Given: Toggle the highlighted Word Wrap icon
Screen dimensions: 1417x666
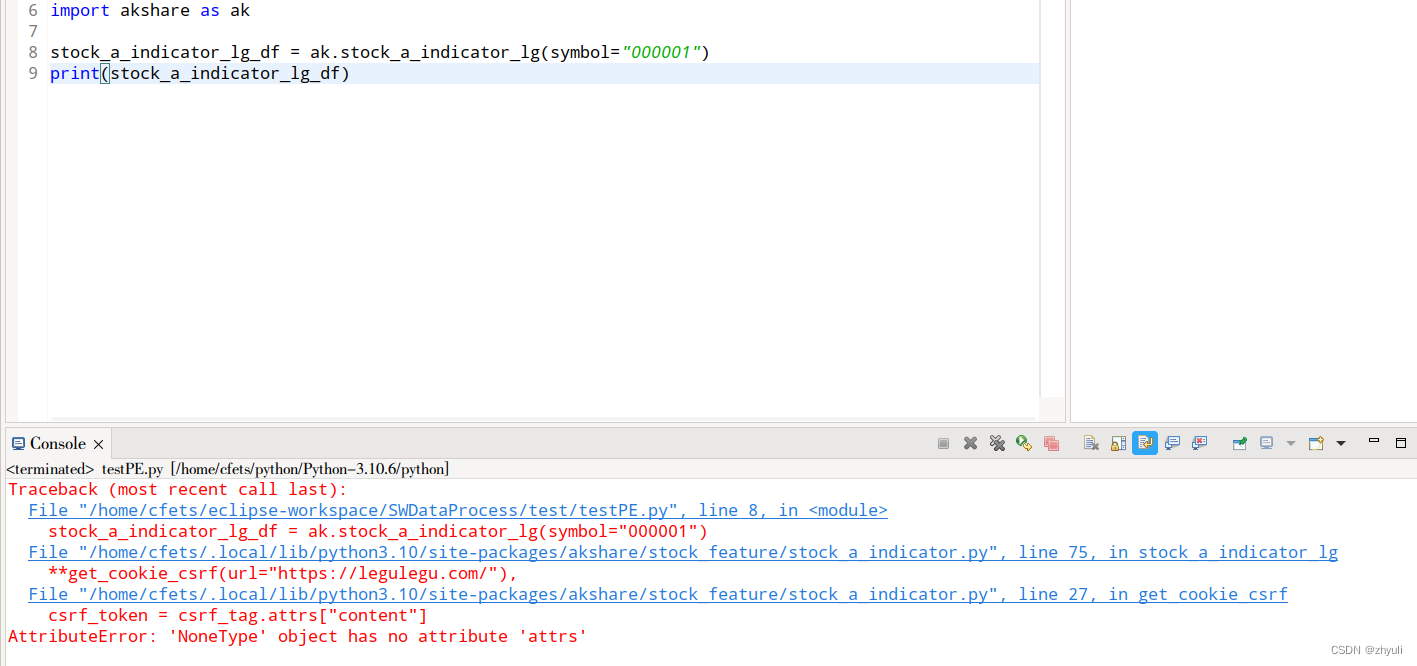Looking at the screenshot, I should coord(1145,443).
